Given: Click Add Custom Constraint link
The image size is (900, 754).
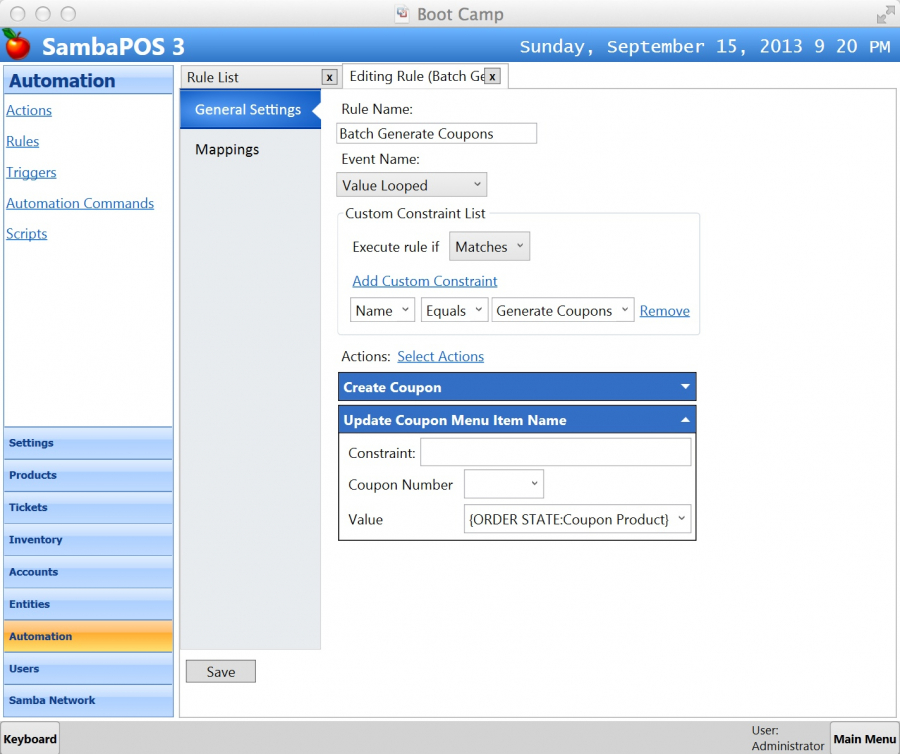Looking at the screenshot, I should (425, 281).
